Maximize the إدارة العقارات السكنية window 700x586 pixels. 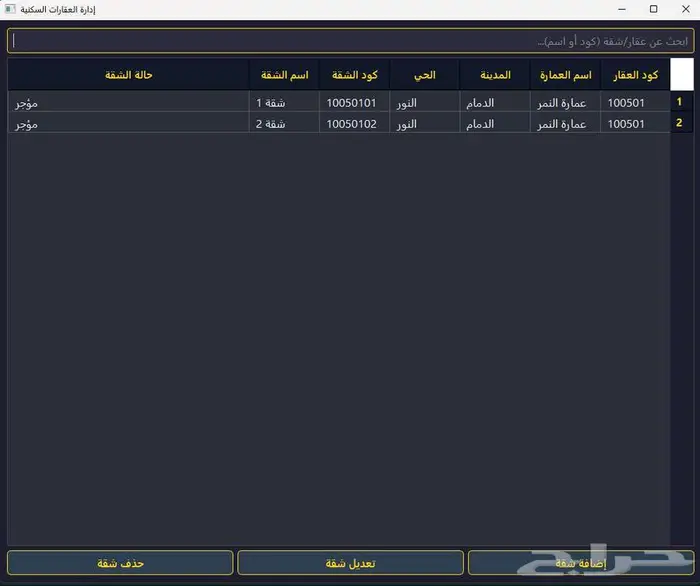pyautogui.click(x=653, y=9)
